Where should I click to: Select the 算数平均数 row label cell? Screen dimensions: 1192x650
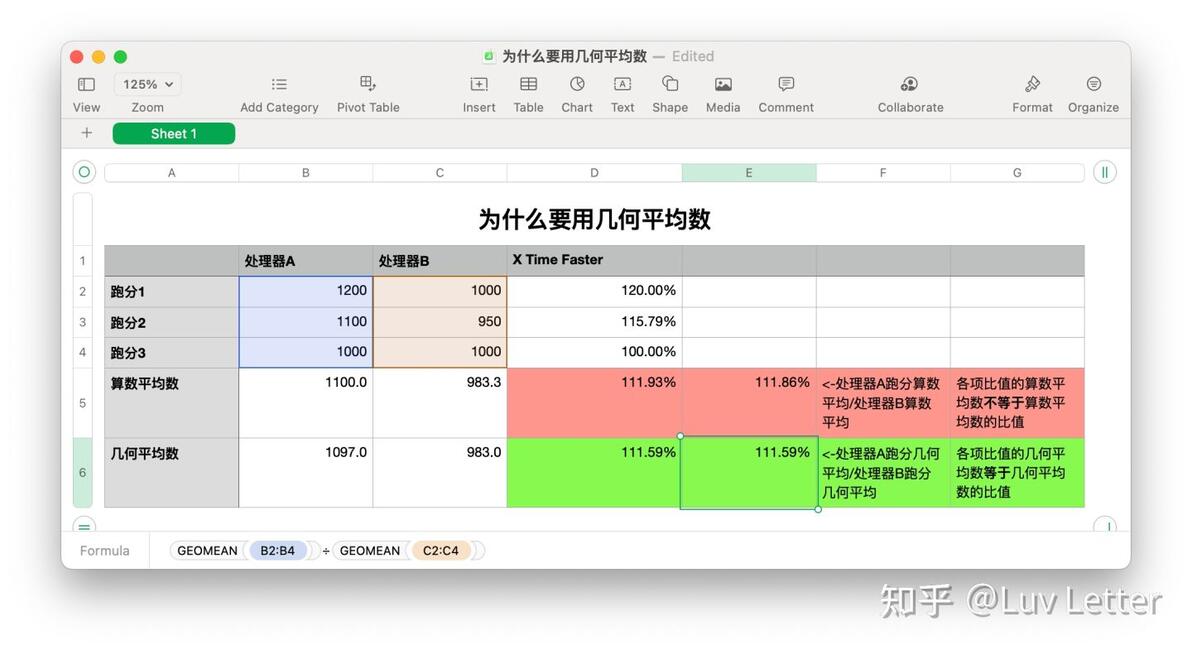tap(172, 403)
